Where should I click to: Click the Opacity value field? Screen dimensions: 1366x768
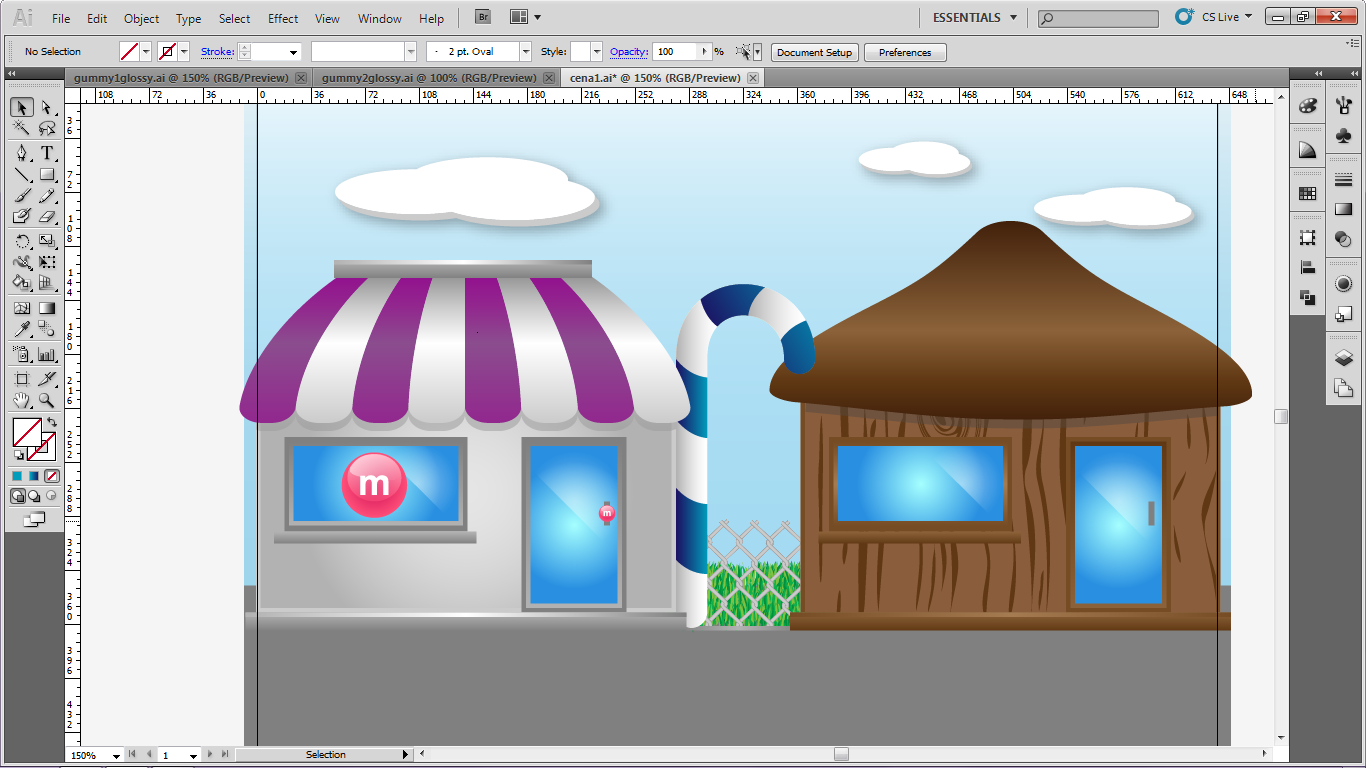[675, 52]
